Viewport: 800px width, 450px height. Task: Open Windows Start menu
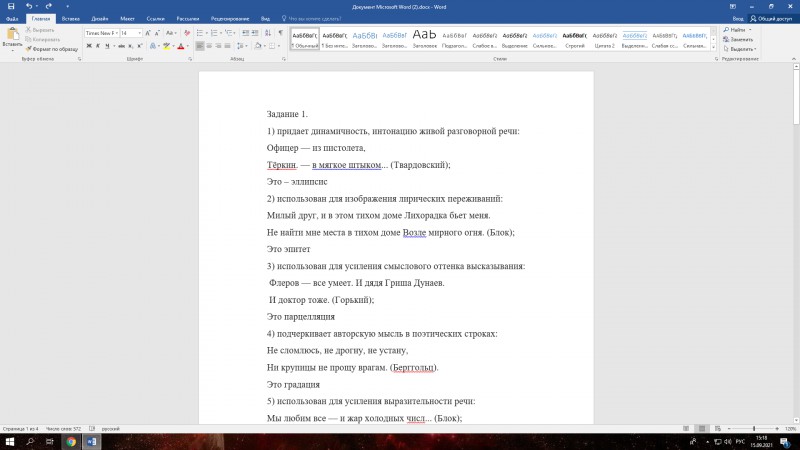point(10,441)
